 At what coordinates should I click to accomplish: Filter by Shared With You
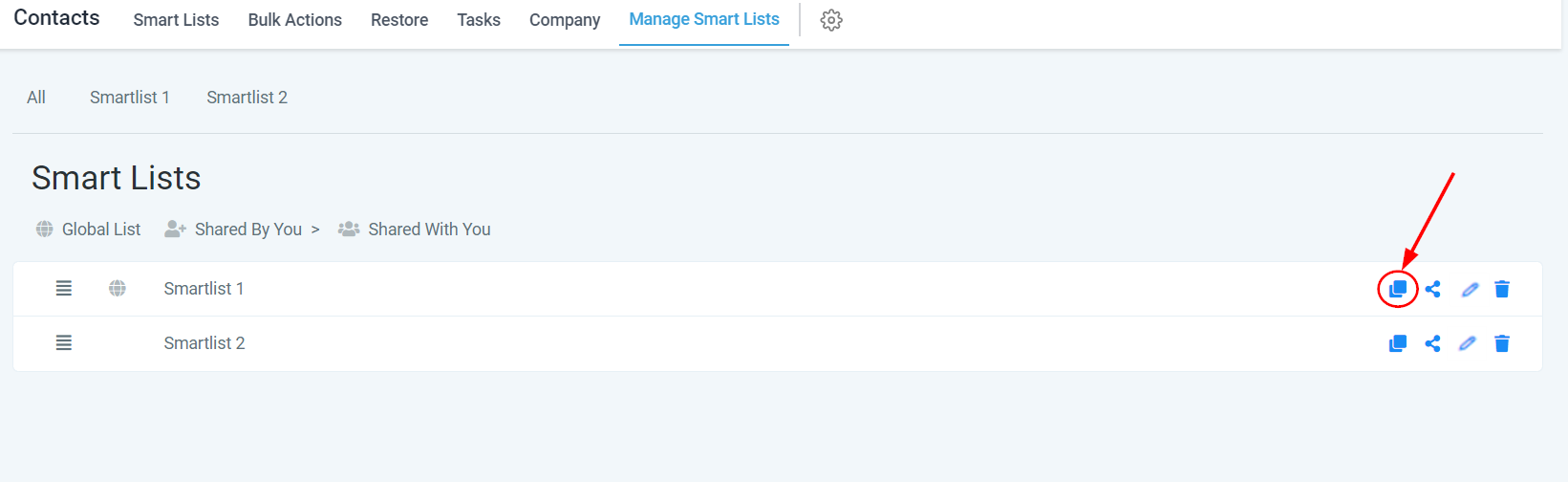coord(429,230)
